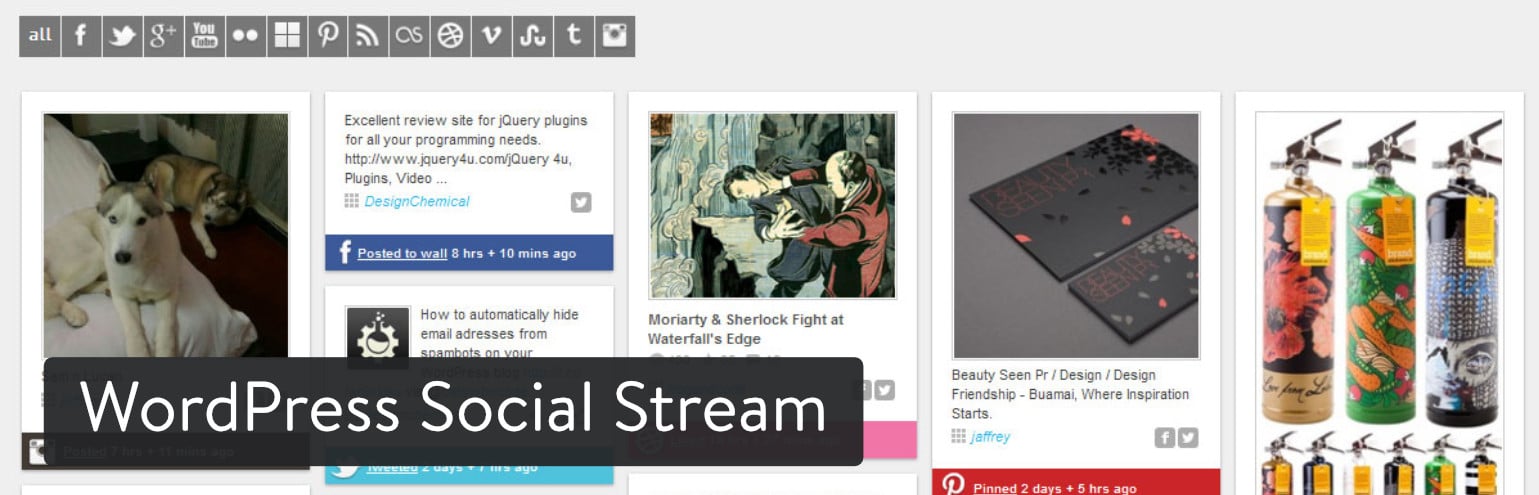Filter the stream by YouTube icon
Viewport: 1539px width, 495px height.
pos(204,36)
